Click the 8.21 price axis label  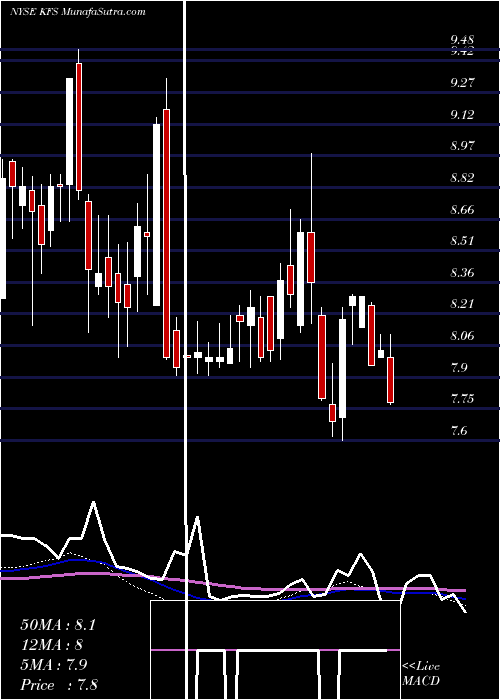(x=462, y=304)
